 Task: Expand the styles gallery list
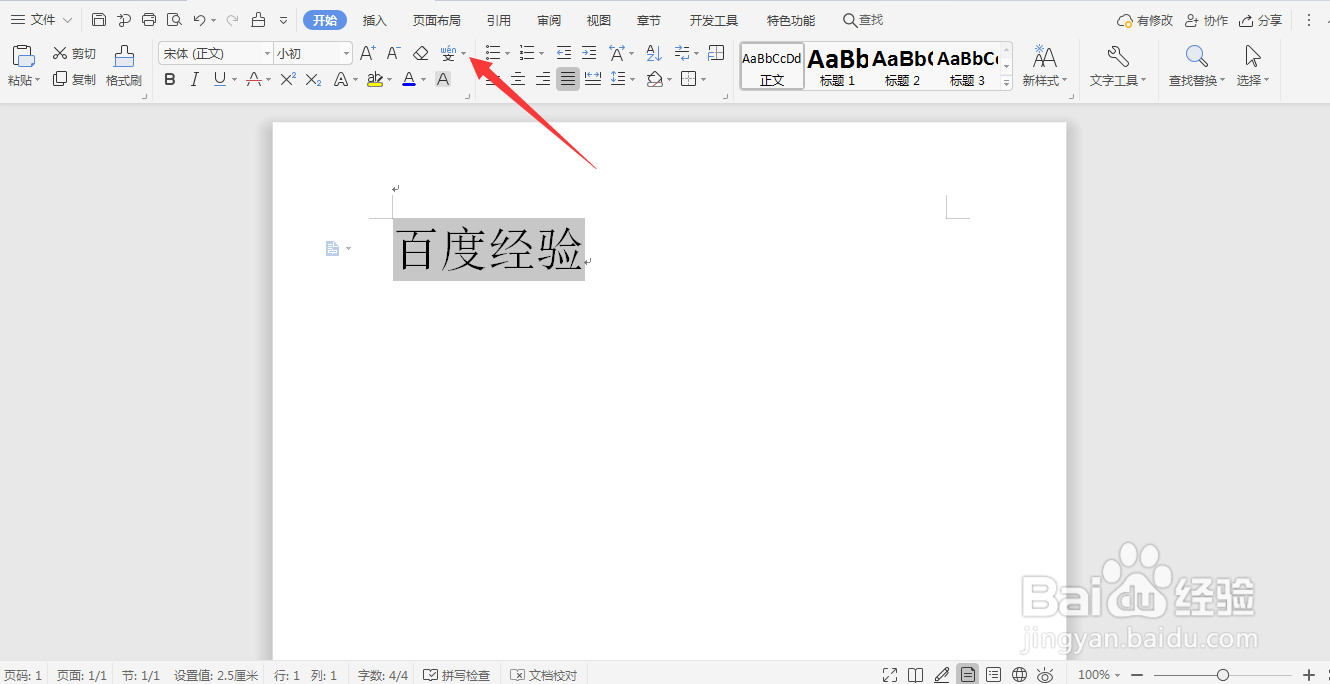1006,82
